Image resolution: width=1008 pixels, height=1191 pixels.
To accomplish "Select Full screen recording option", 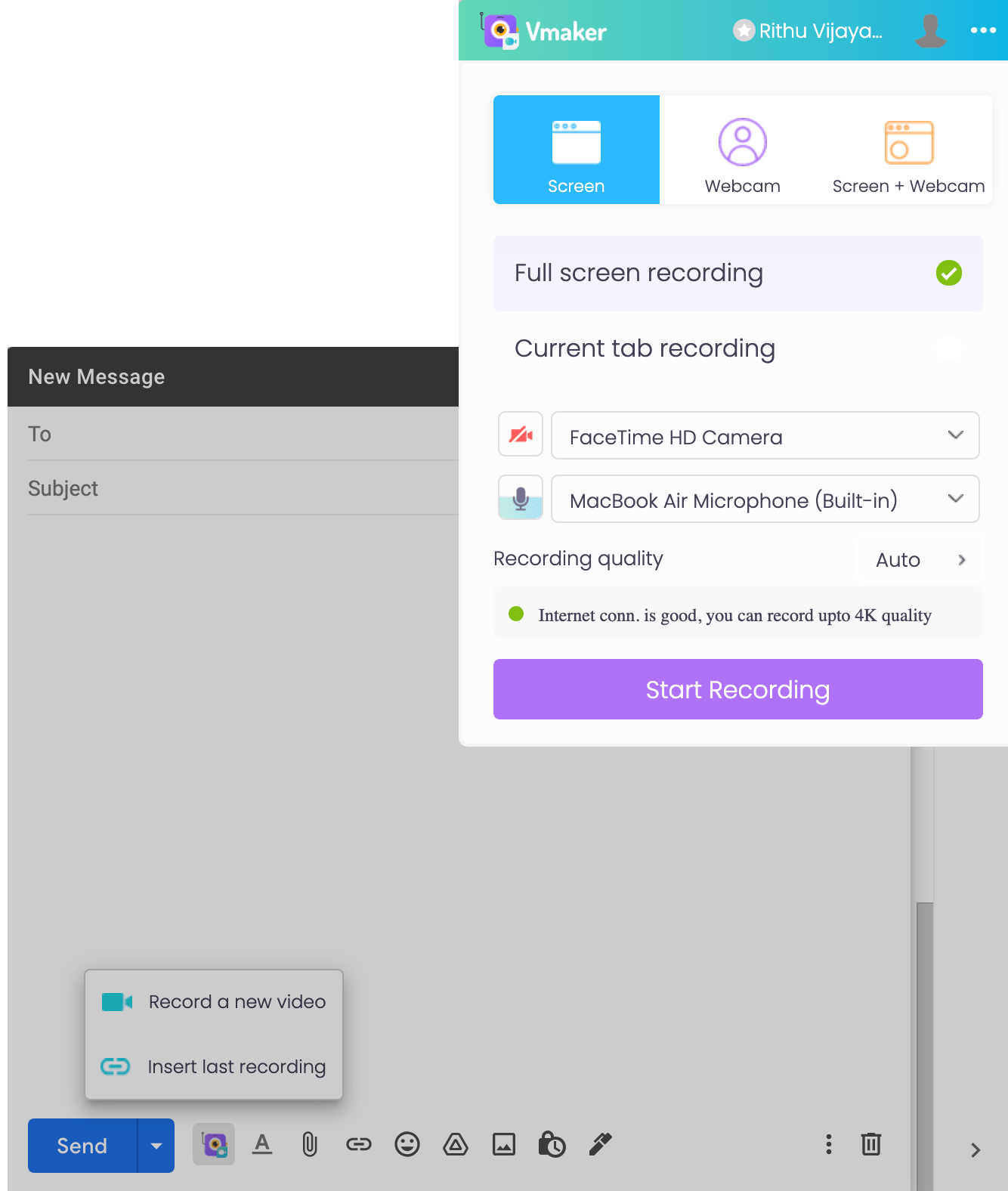I will [x=738, y=273].
